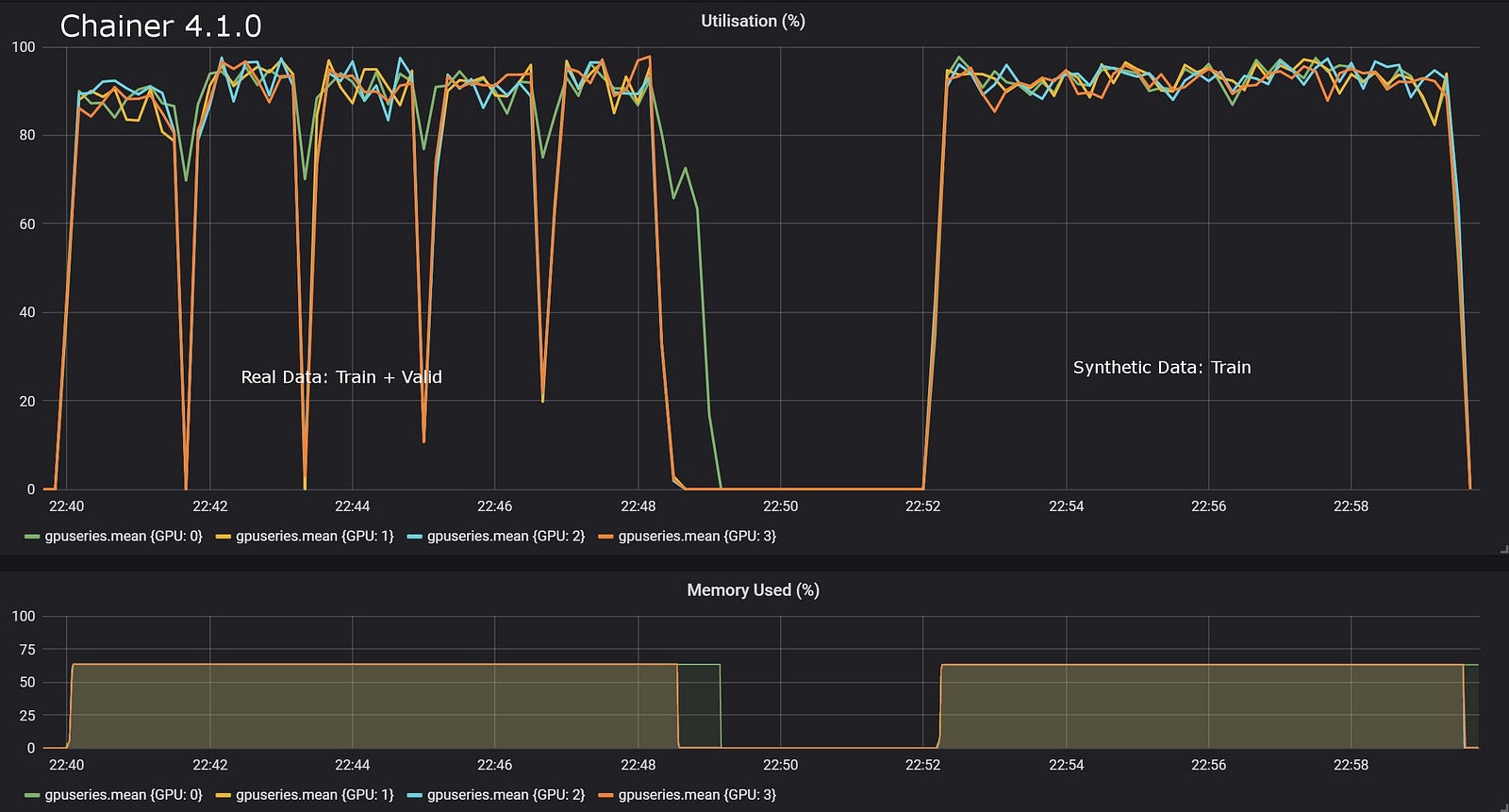This screenshot has height=812, width=1509.
Task: Click the "Synthetic Data: Train" annotation
Action: click(x=1162, y=368)
